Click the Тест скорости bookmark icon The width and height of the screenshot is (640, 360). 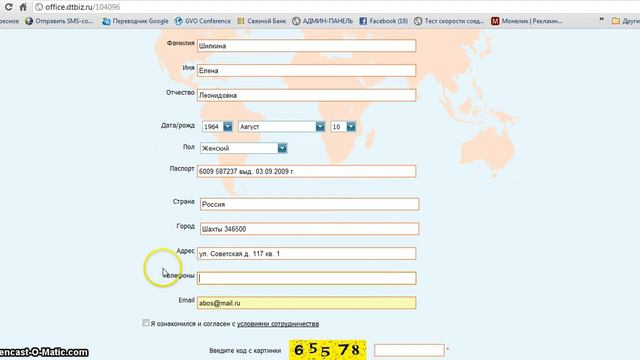[x=418, y=21]
